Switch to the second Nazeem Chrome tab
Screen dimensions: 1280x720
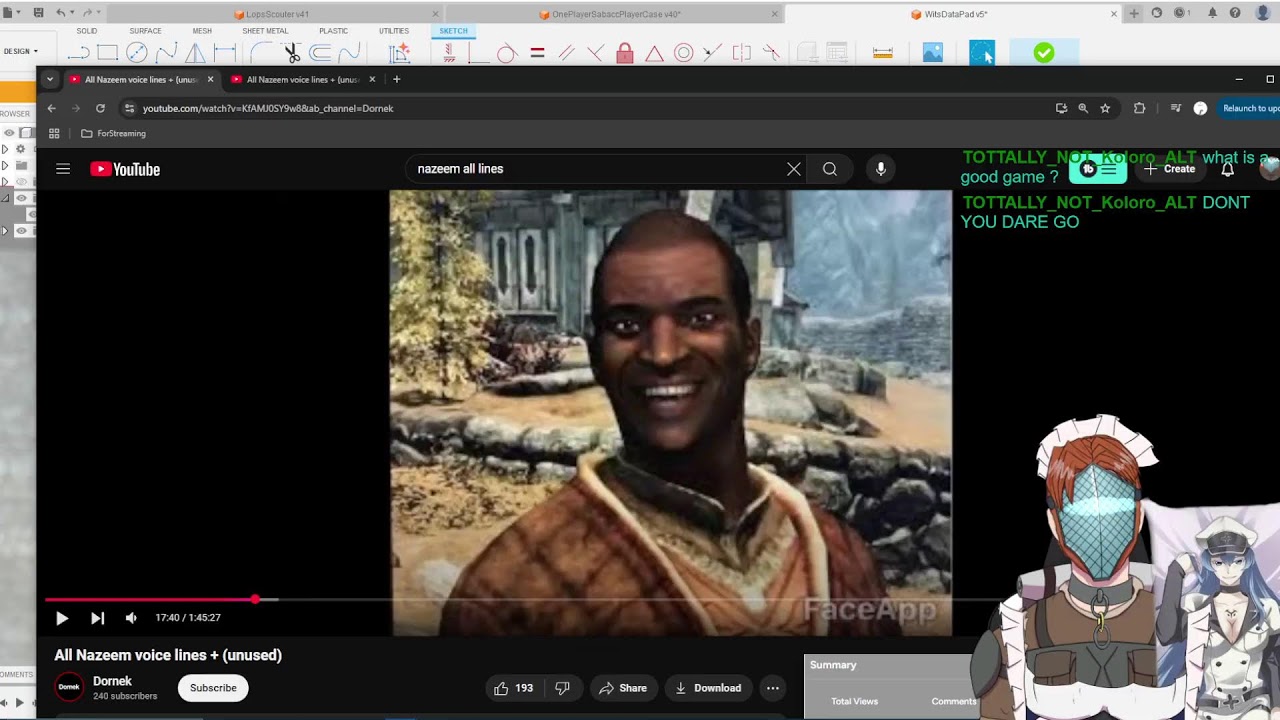tap(302, 79)
